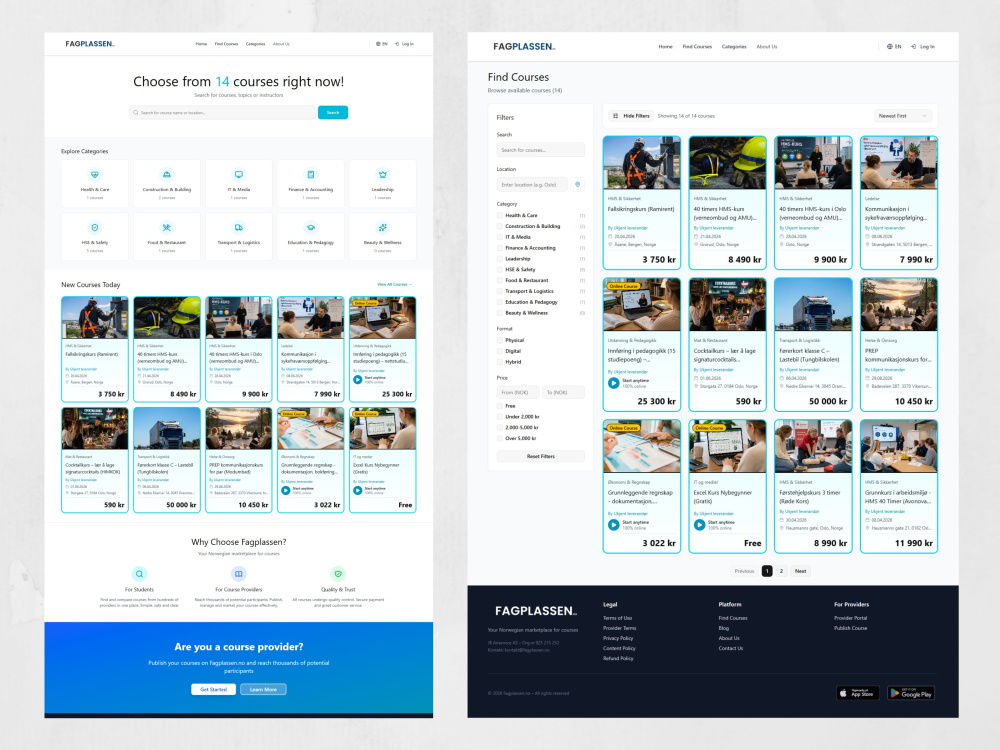The image size is (1000, 750).
Task: Open Beauty & Wellness category card on home page
Action: click(383, 237)
